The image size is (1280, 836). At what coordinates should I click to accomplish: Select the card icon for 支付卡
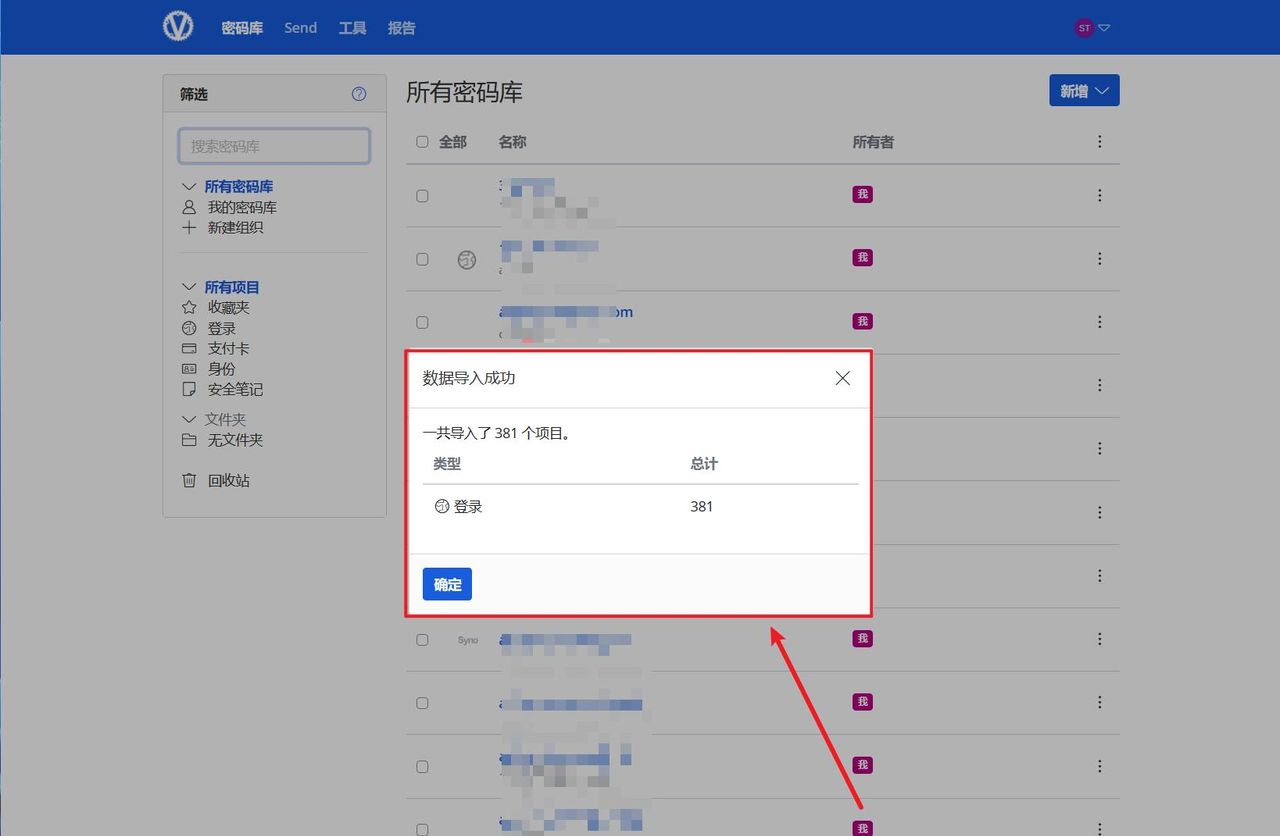pos(189,348)
